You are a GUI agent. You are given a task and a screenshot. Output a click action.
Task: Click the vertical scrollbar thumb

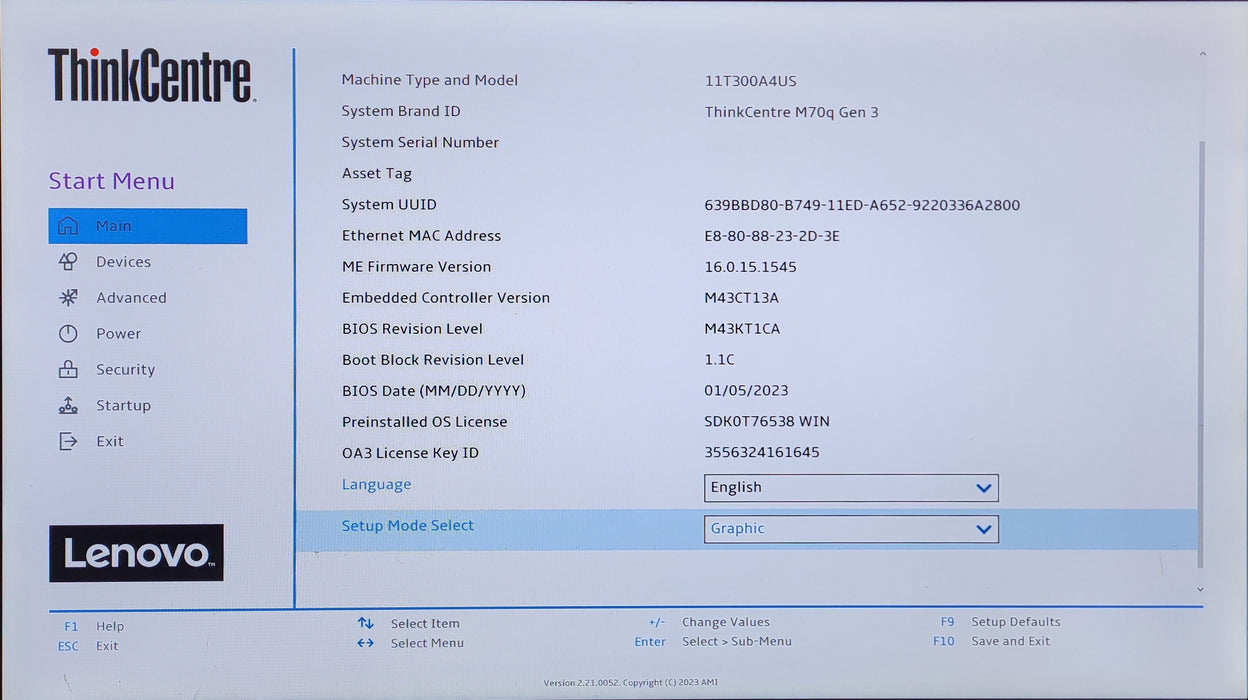point(1201,355)
